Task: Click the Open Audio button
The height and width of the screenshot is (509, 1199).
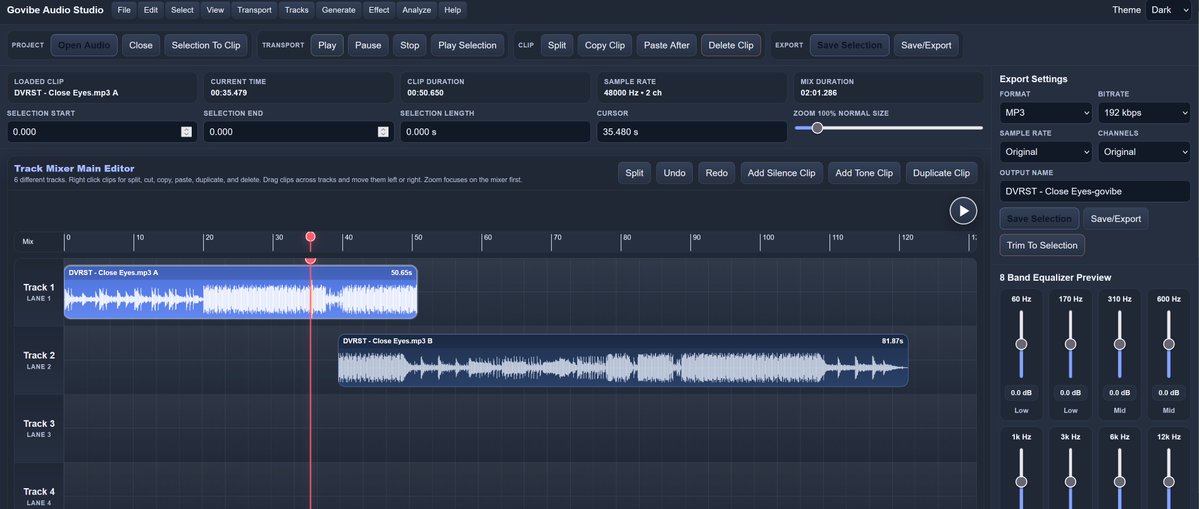Action: point(84,45)
